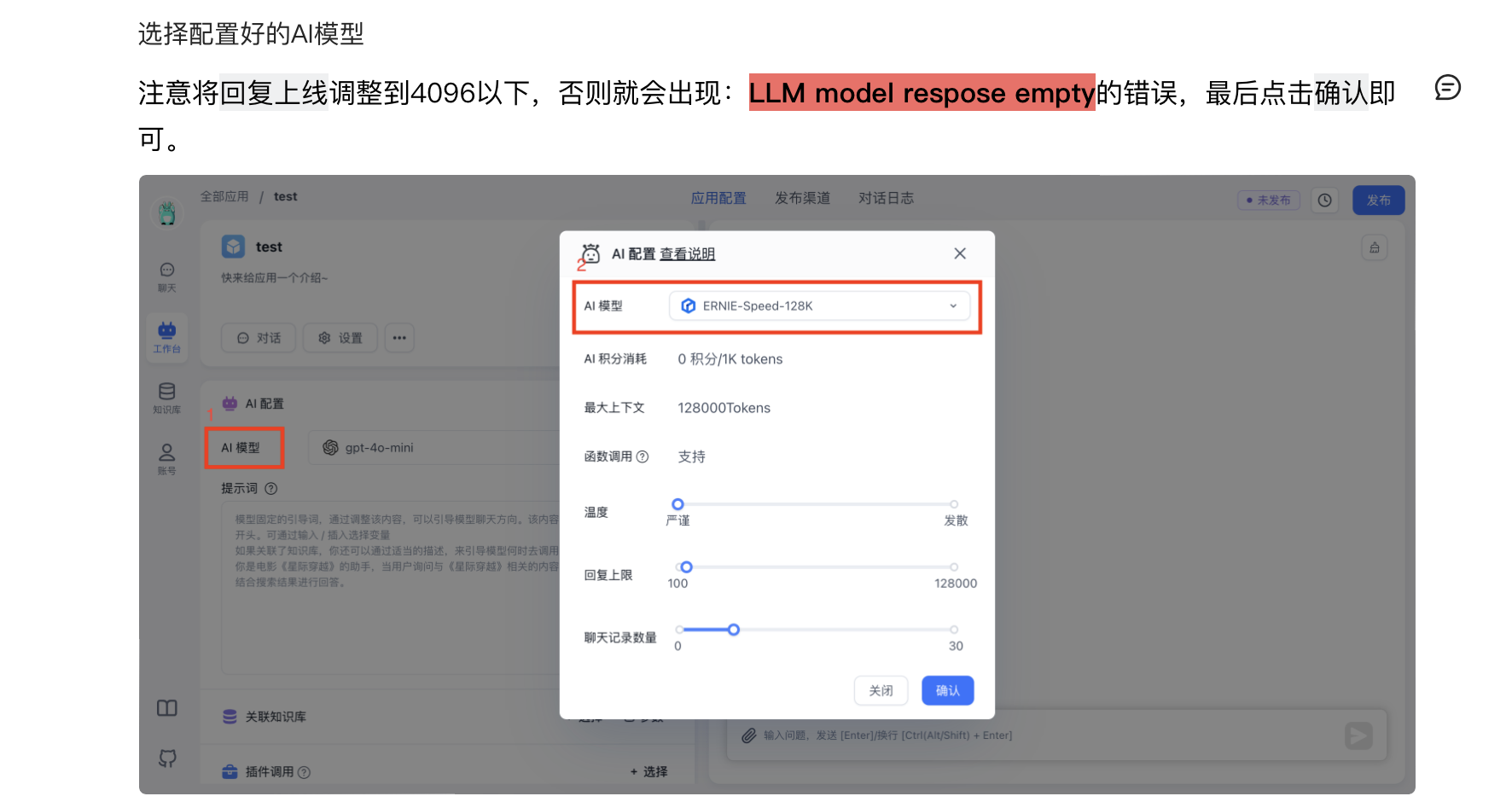Click the comment bubble icon beside the paragraph

1447,88
